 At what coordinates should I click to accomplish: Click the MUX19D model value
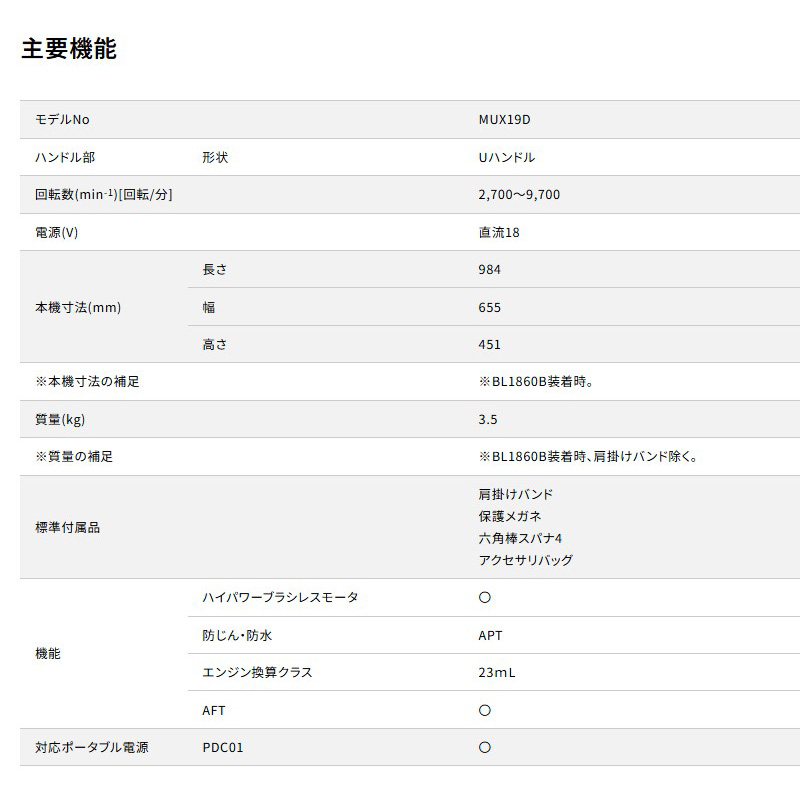point(504,119)
